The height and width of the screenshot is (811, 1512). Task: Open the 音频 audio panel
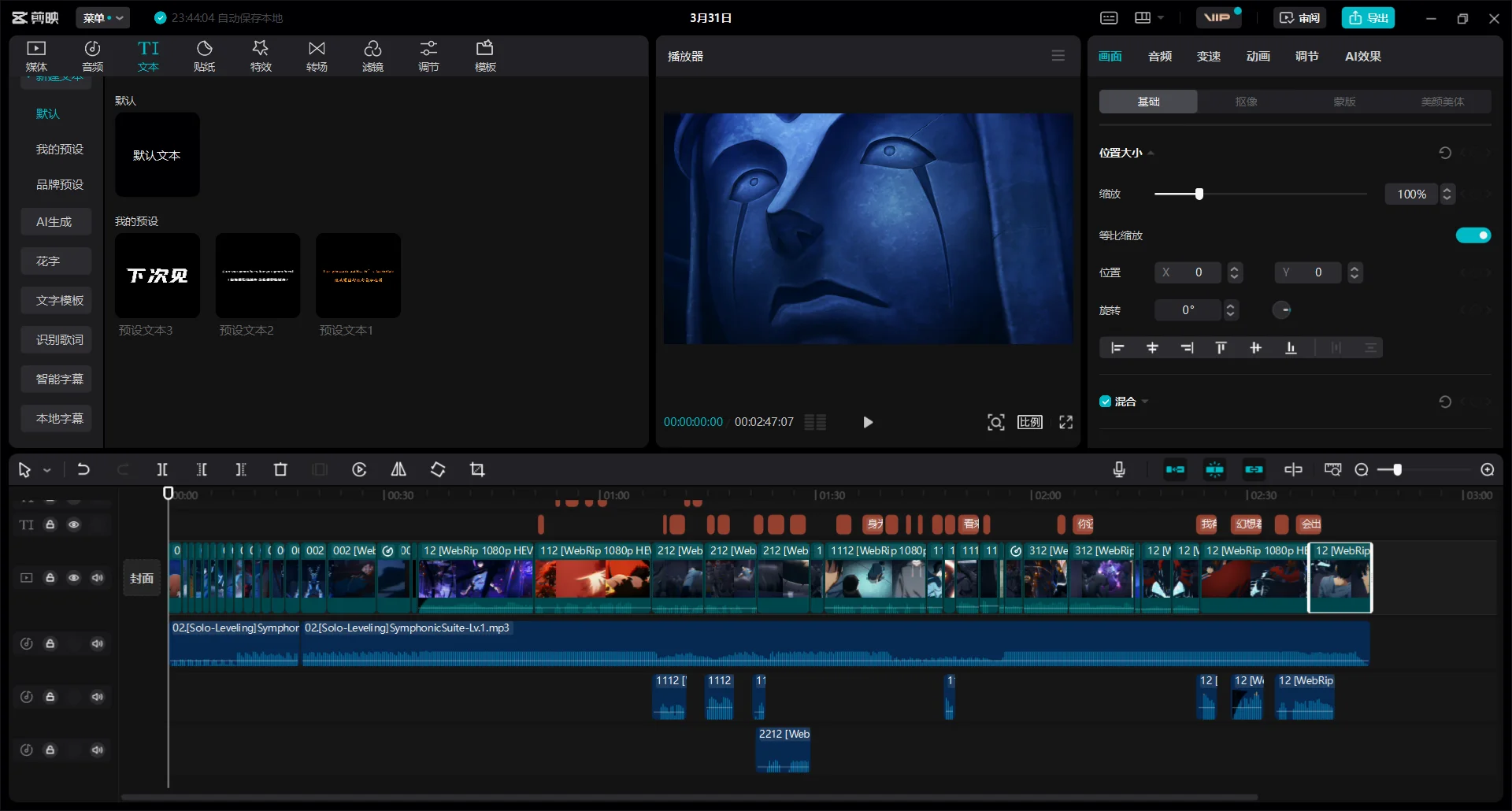point(92,56)
